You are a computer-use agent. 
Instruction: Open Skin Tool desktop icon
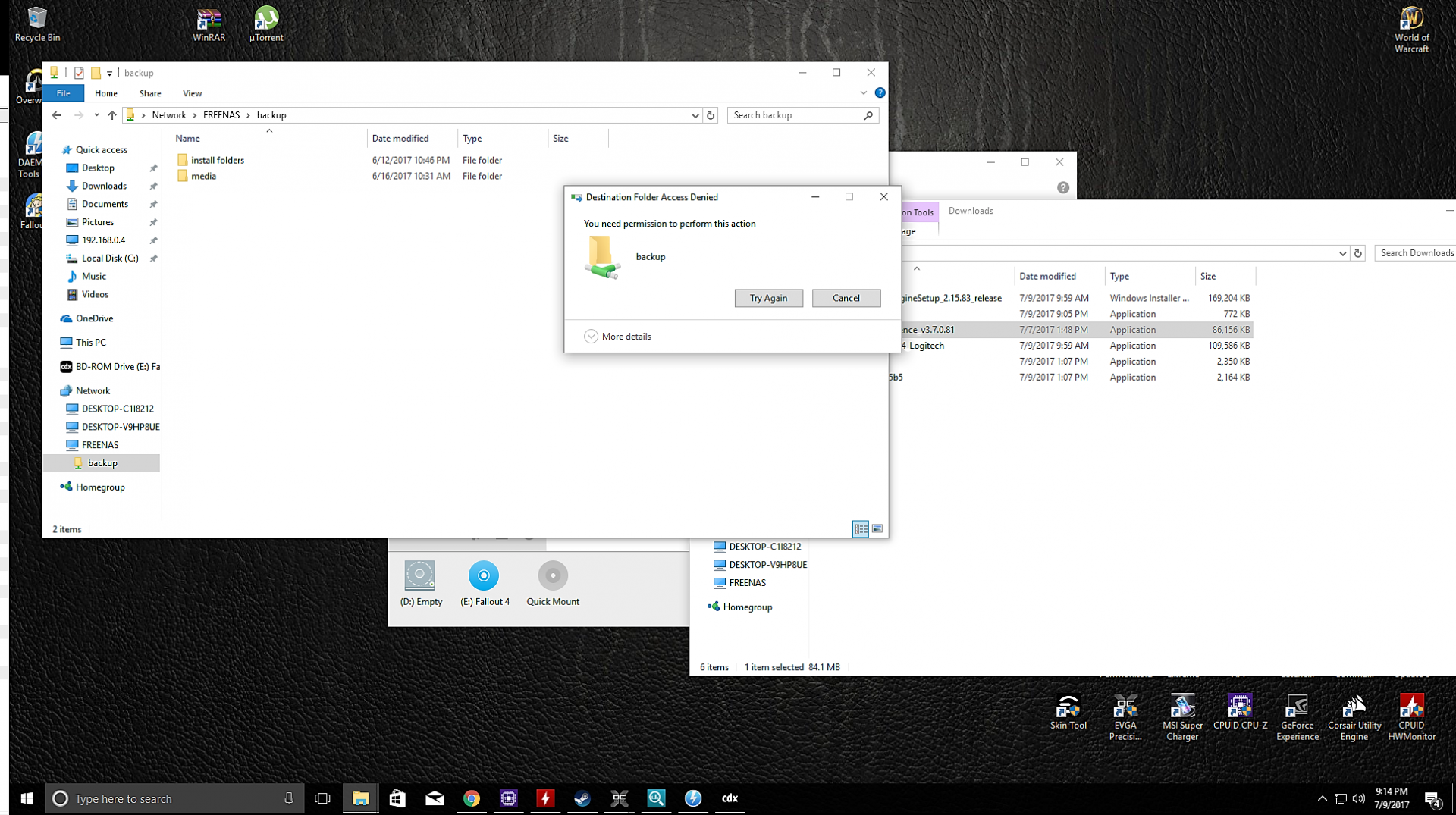point(1068,713)
